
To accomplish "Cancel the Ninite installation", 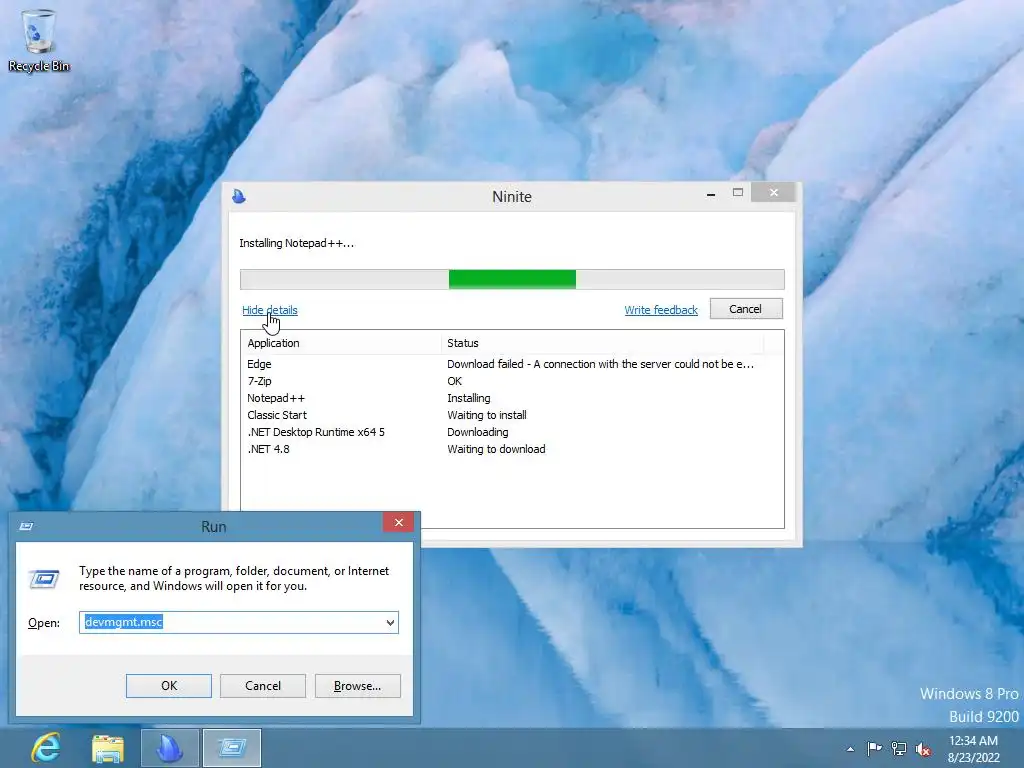I will pos(746,309).
